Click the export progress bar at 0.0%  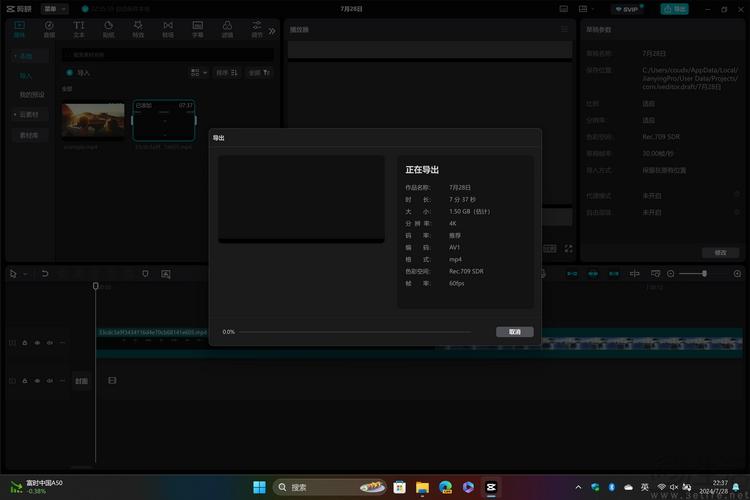[x=355, y=332]
